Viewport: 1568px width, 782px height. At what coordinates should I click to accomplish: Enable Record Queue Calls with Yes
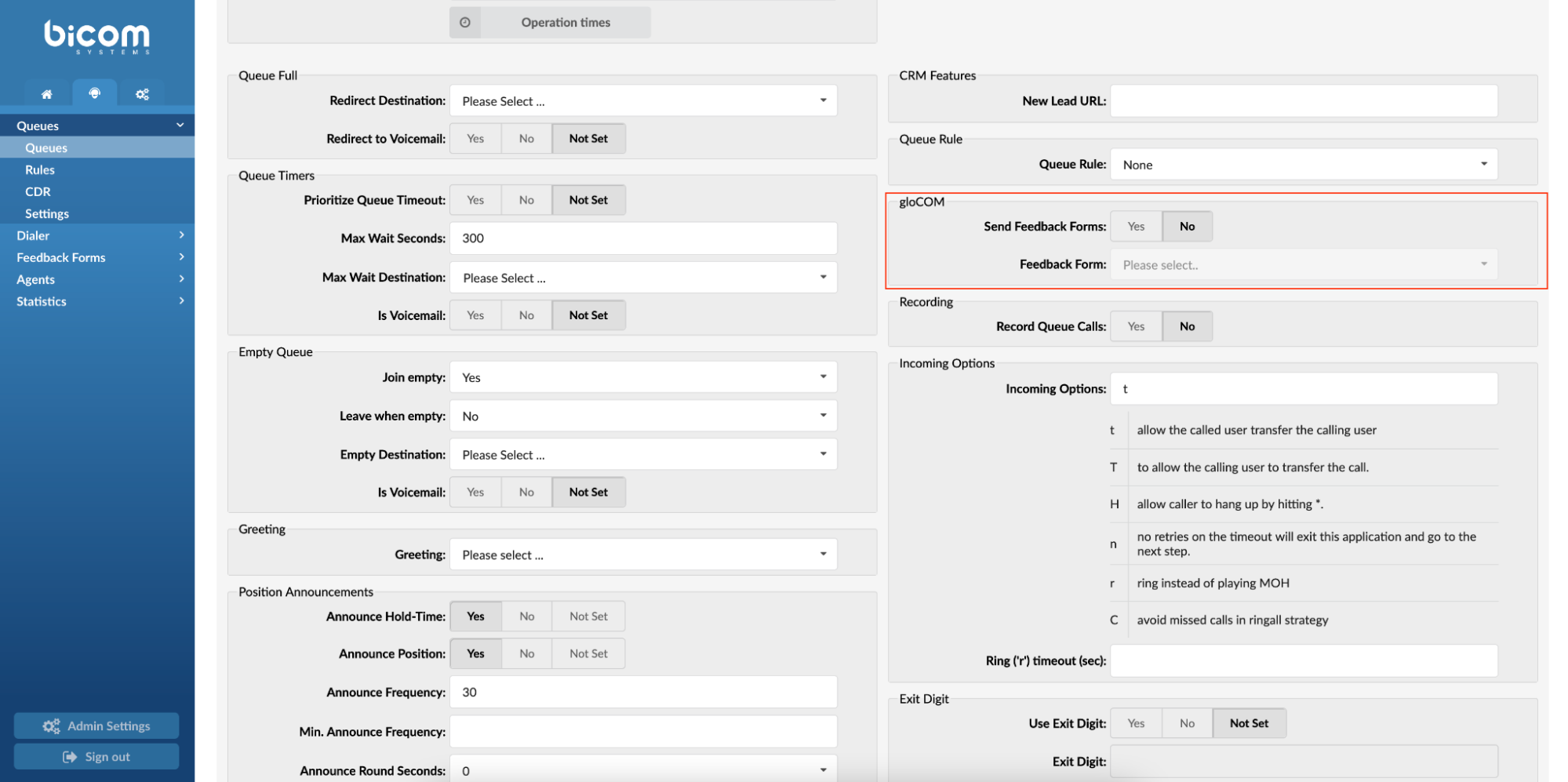coord(1136,326)
